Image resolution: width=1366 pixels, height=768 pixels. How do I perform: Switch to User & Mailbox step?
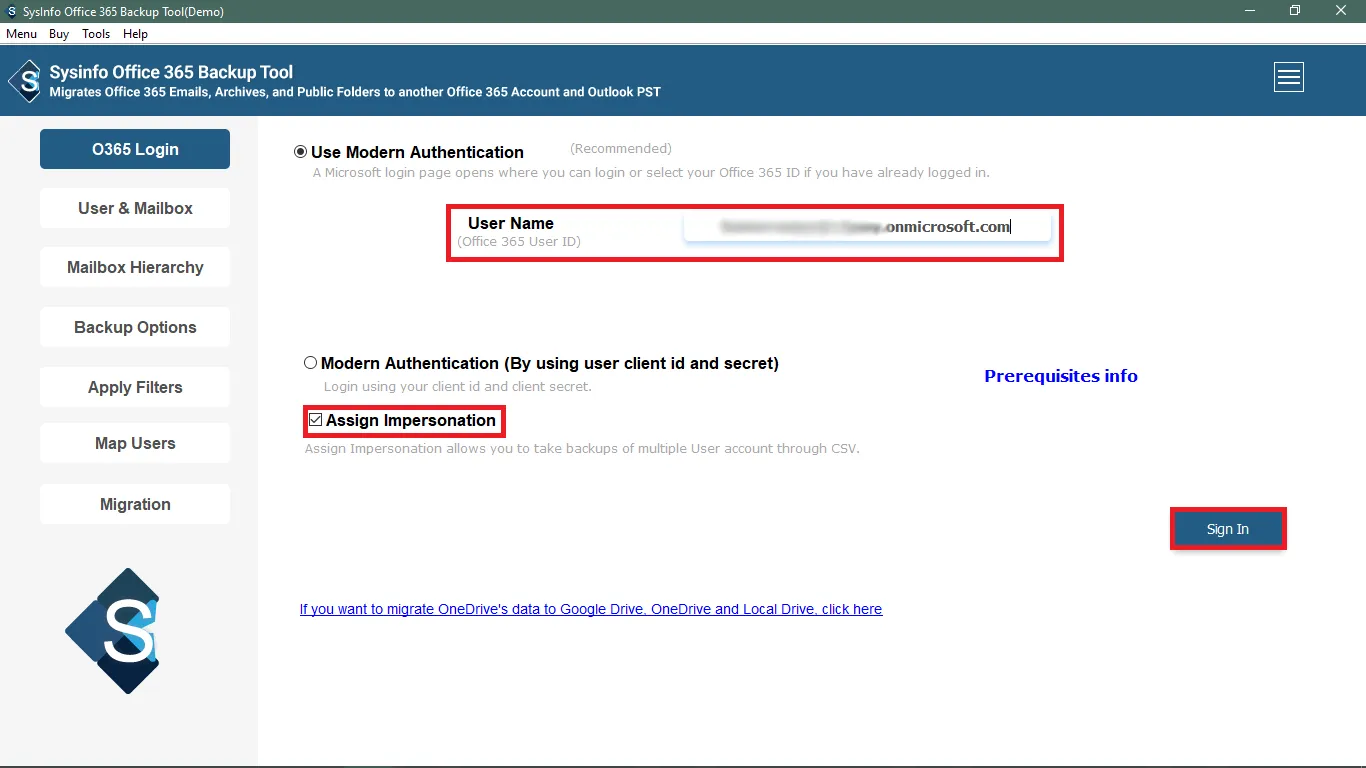(135, 208)
